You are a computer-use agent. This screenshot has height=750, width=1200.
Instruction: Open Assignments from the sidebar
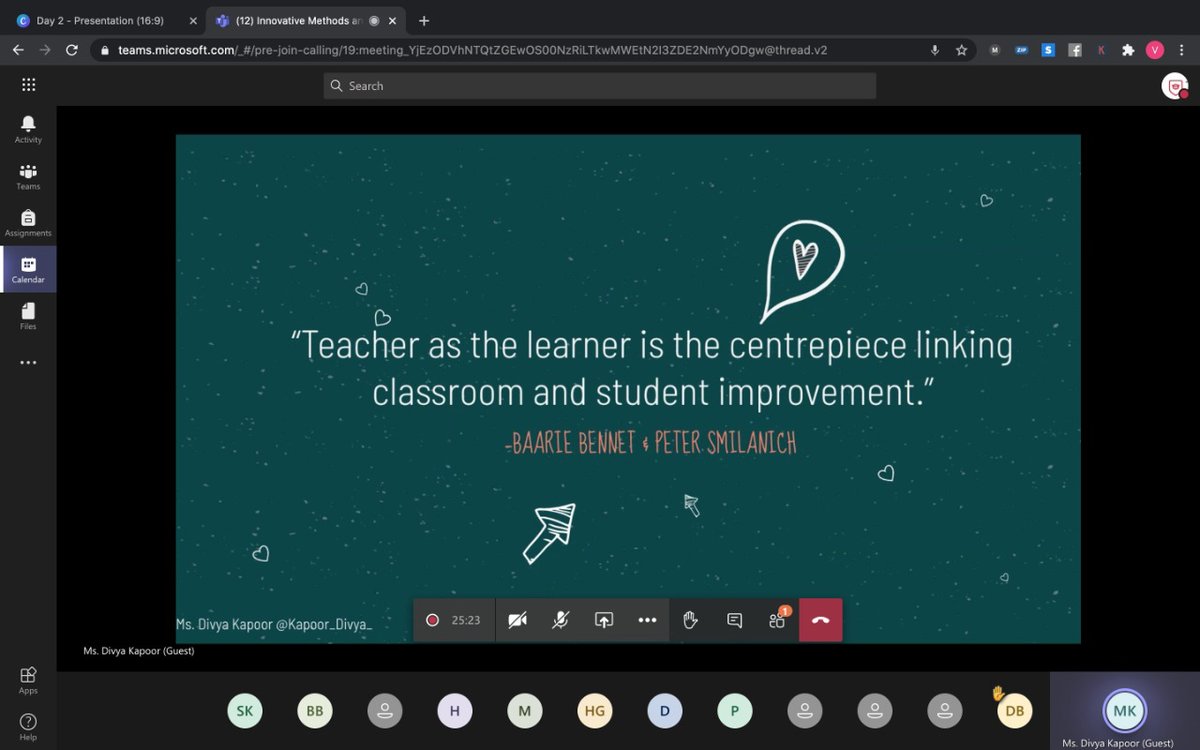[x=28, y=223]
